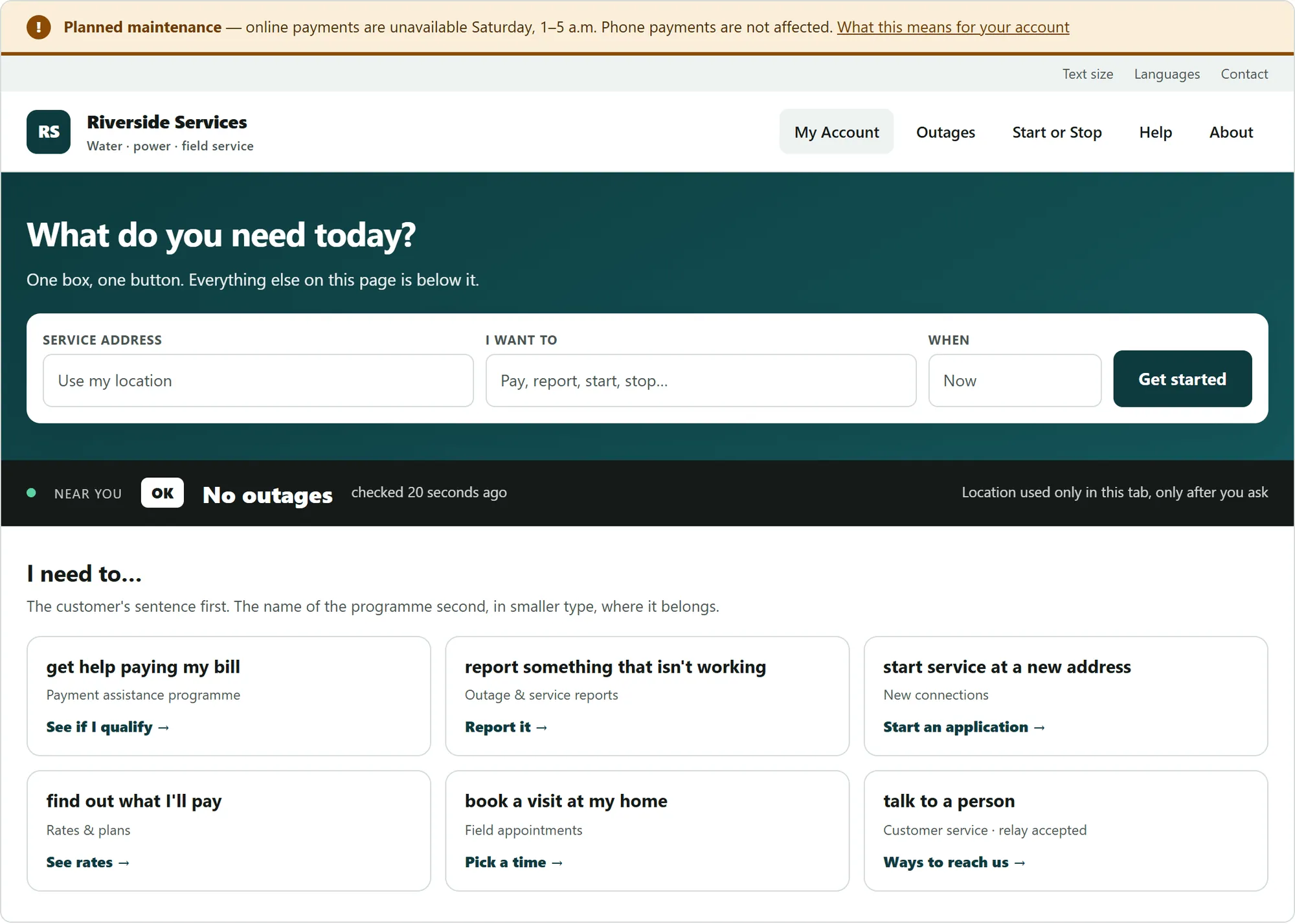This screenshot has height=924, width=1295.
Task: Click 'Customer service · relay accepted' subtitle
Action: coord(985,830)
